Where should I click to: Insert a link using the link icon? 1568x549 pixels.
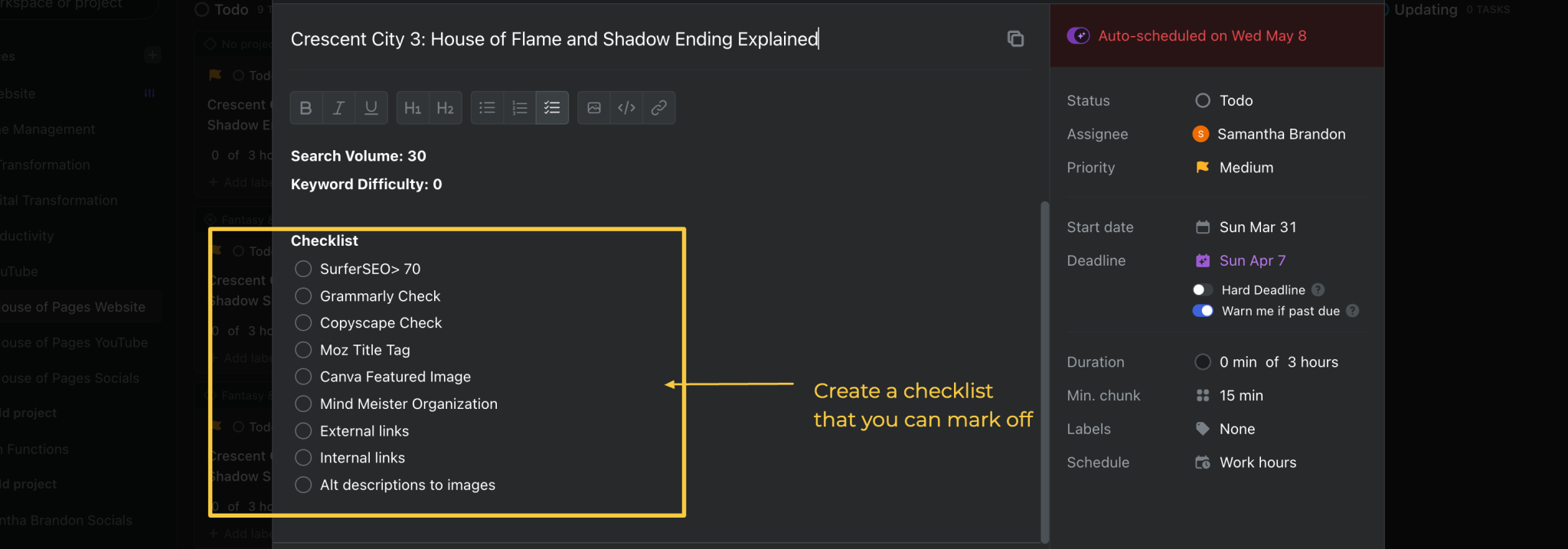point(658,108)
